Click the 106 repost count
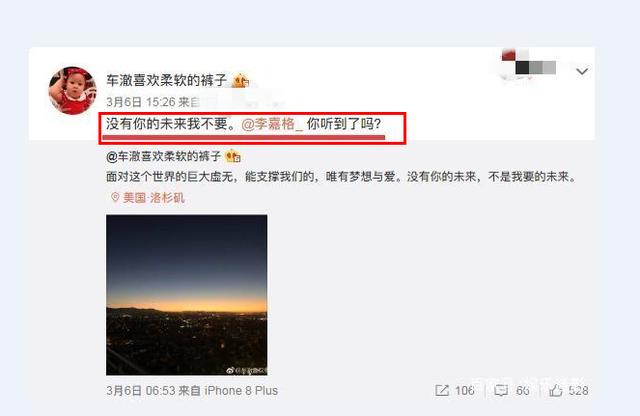This screenshot has height=416, width=640. click(465, 391)
